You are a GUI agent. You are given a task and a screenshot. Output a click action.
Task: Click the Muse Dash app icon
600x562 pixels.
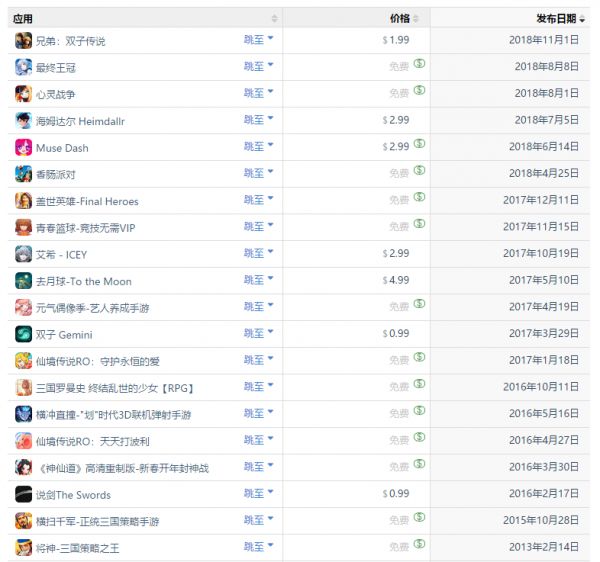[x=23, y=147]
